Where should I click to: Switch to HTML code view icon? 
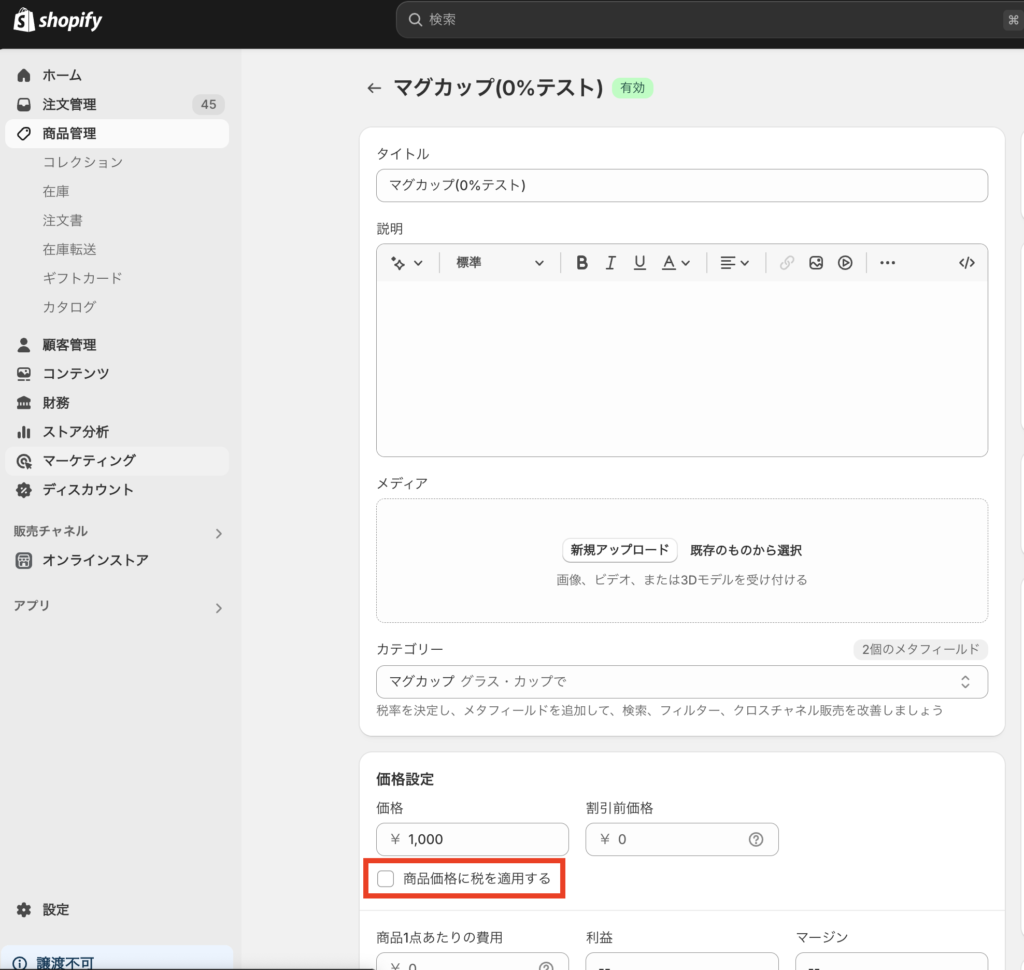pos(966,263)
